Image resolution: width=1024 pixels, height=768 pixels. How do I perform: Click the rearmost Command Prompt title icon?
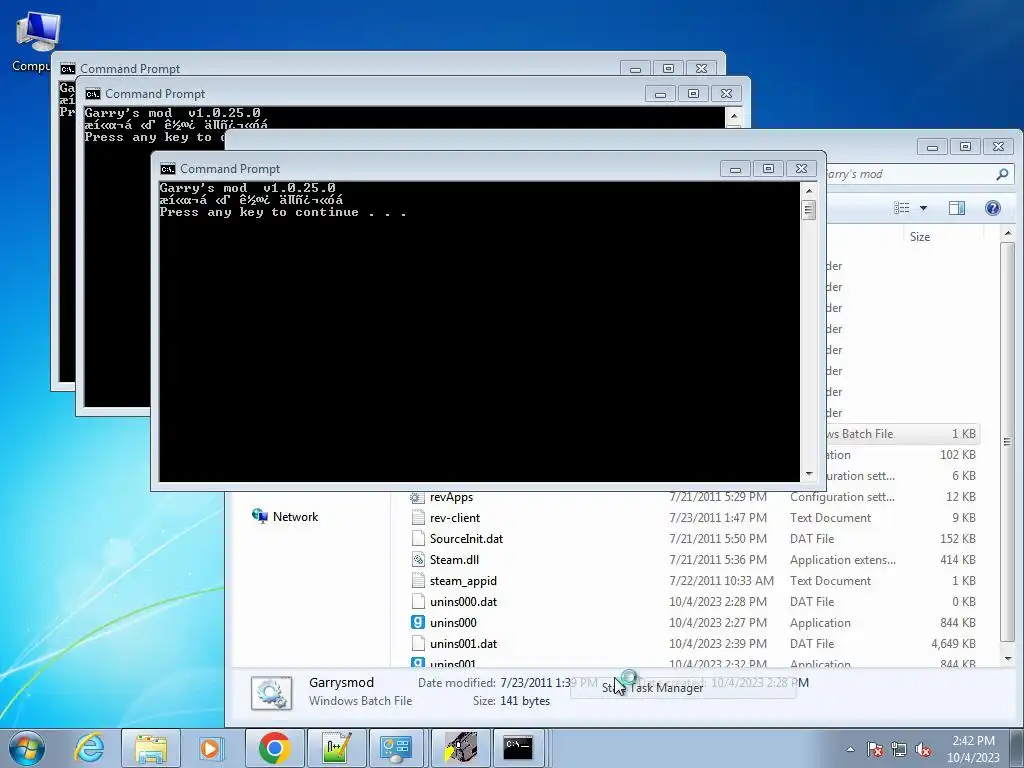[x=68, y=69]
